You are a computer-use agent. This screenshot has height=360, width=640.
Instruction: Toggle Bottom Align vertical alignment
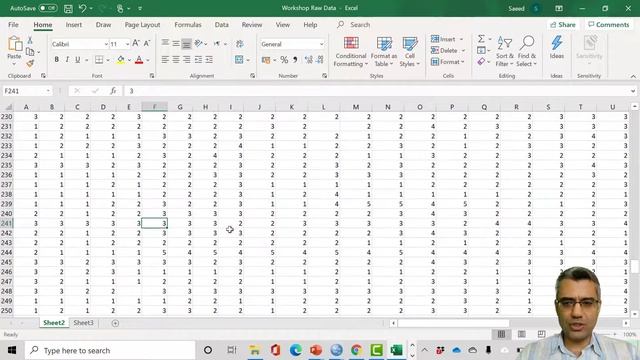pos(187,44)
